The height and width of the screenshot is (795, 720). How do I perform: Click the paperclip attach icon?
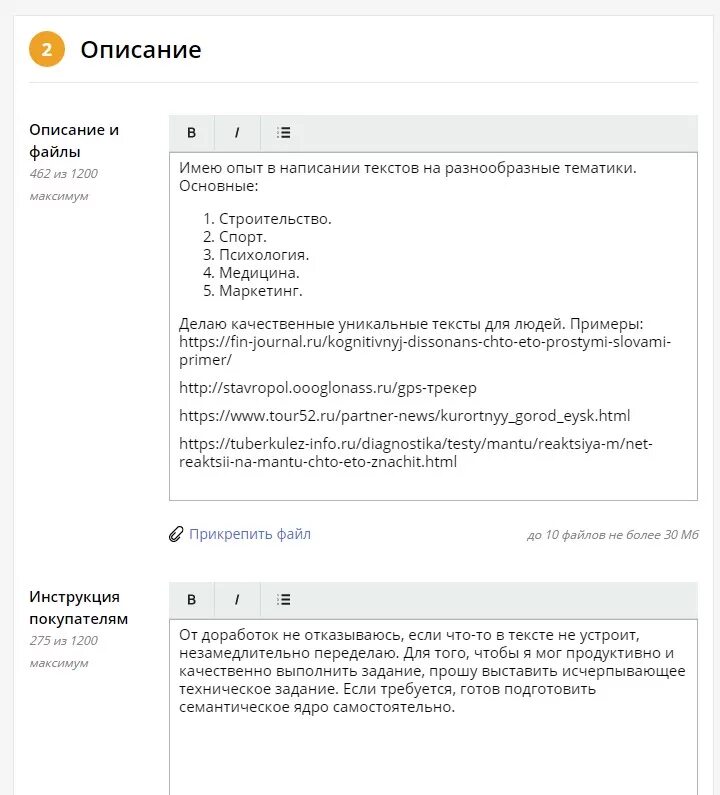(175, 534)
